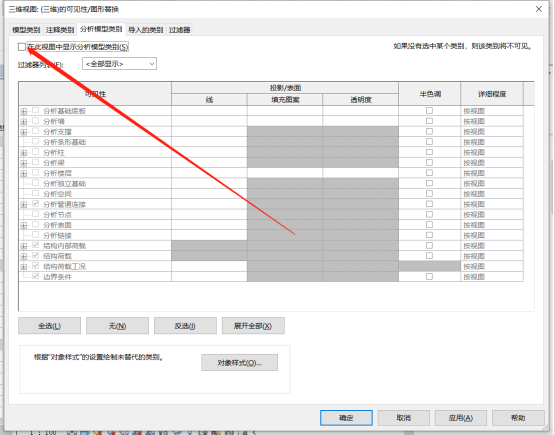Expand the 分析管道连接 tree node
554x435 pixels.
pos(24,205)
